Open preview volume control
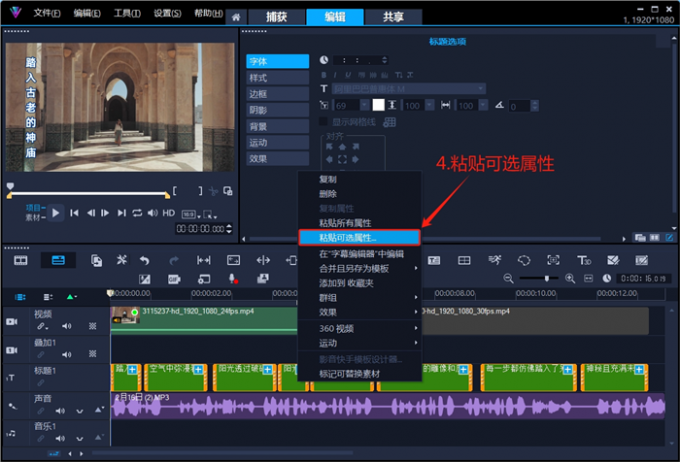The width and height of the screenshot is (680, 462). [153, 213]
